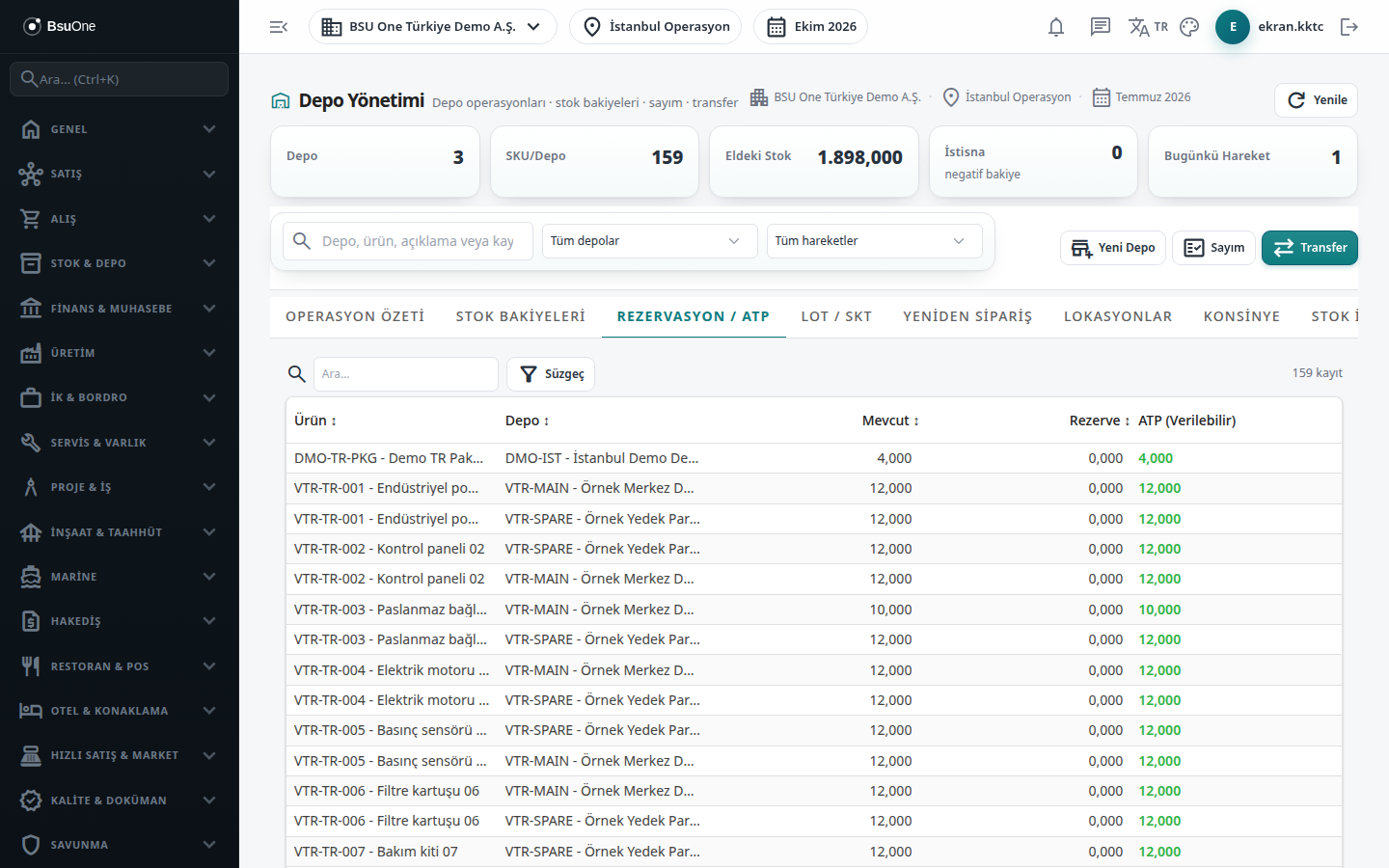Click the Yeni Depo button

(x=1113, y=248)
